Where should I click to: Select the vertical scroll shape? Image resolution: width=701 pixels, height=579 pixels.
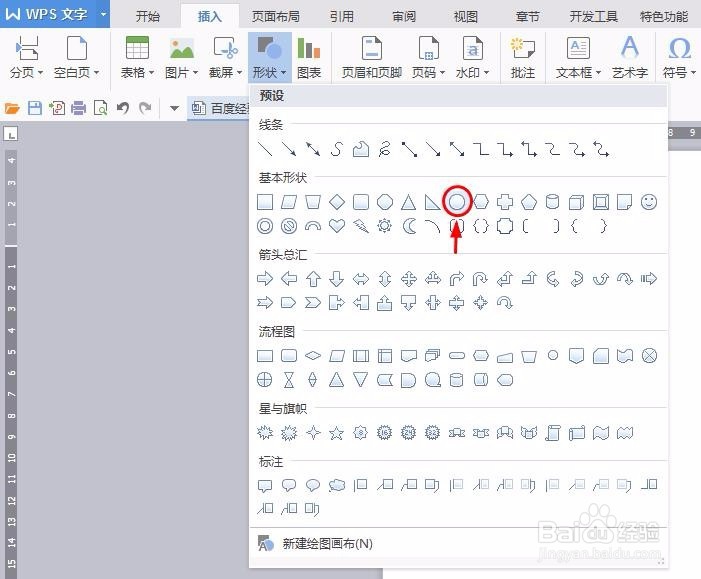pyautogui.click(x=553, y=433)
